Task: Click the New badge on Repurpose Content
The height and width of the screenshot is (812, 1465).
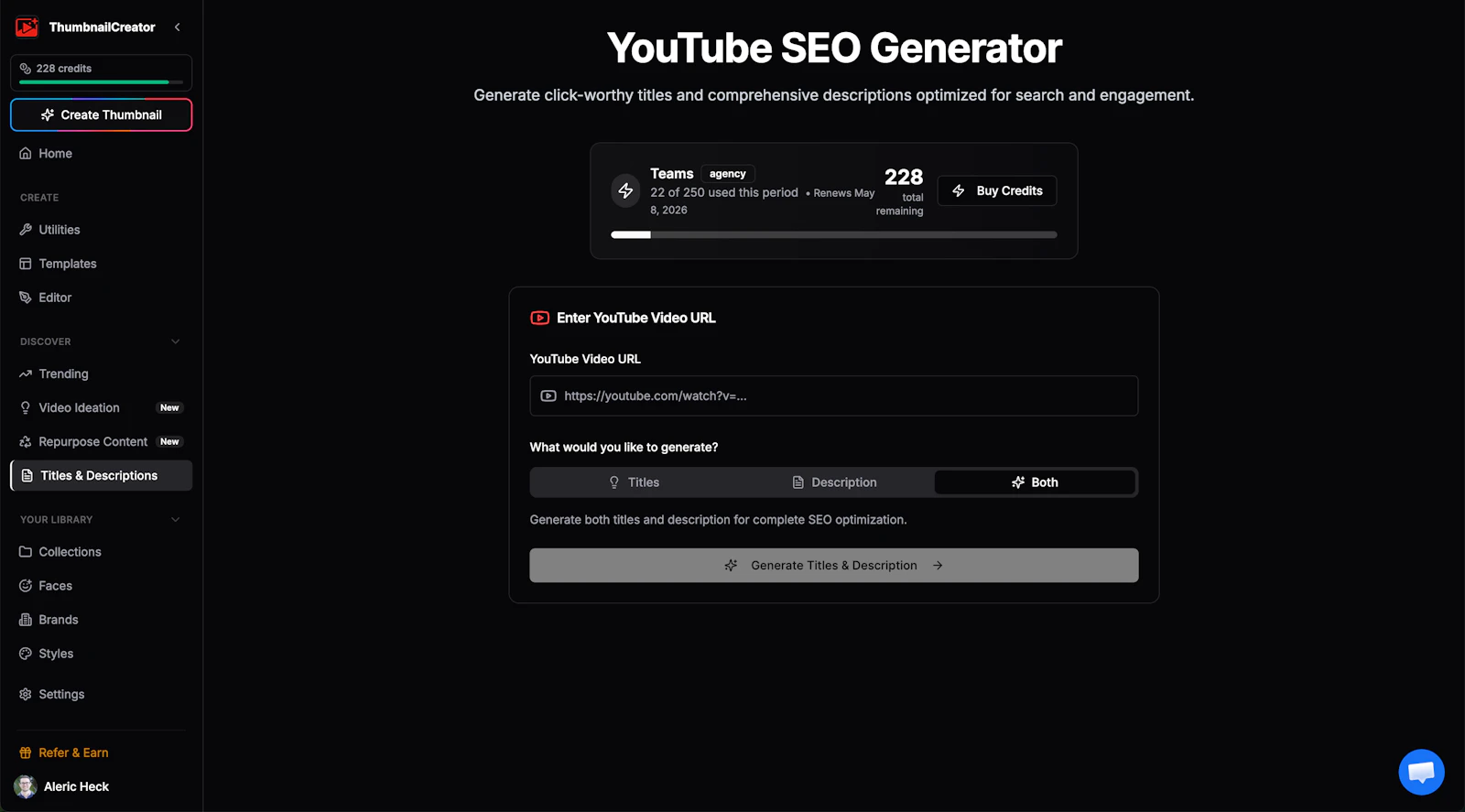Action: (169, 441)
